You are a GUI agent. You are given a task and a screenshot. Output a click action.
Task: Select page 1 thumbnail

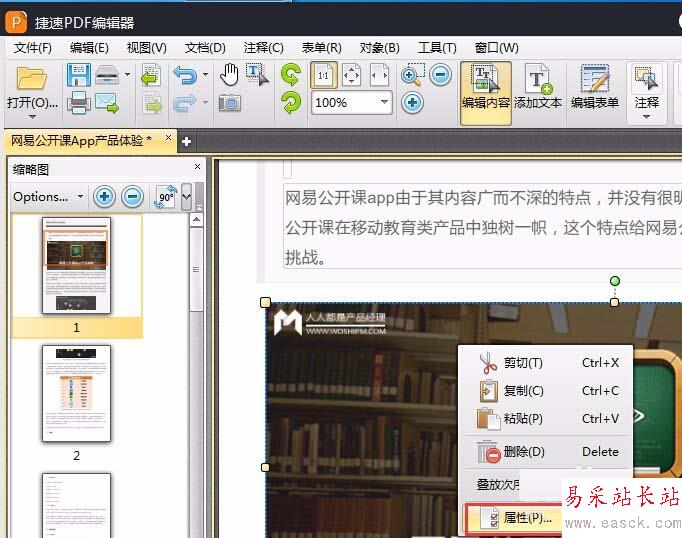tap(77, 265)
